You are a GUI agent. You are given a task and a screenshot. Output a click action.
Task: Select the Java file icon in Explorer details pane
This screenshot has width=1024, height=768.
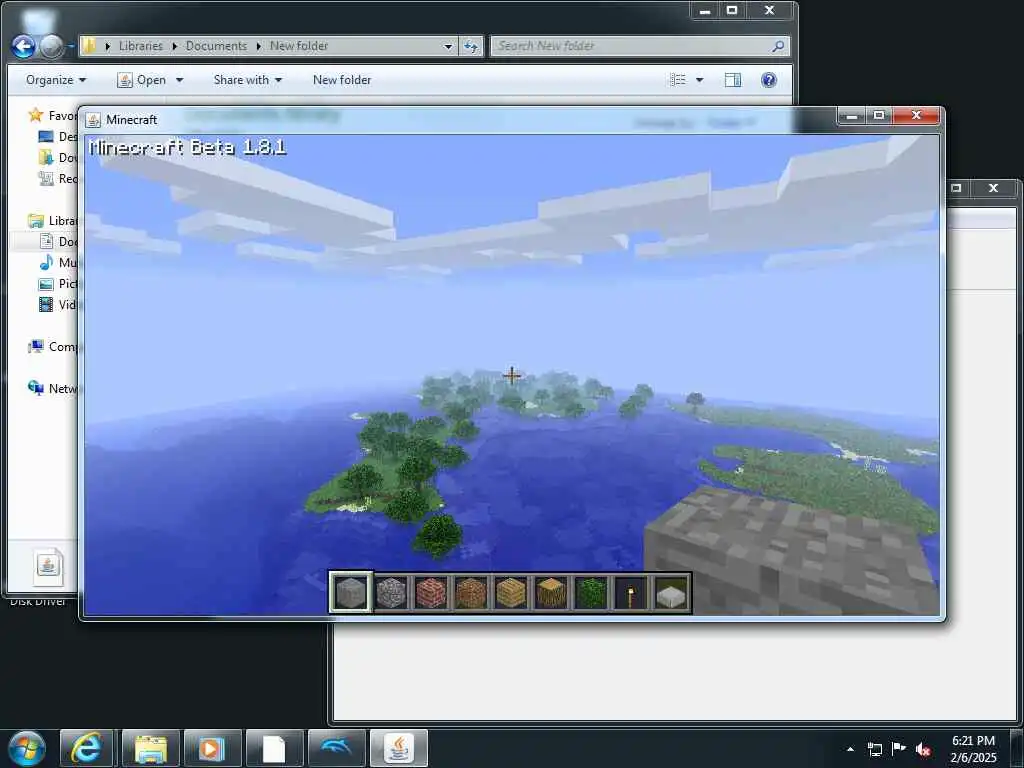point(49,566)
